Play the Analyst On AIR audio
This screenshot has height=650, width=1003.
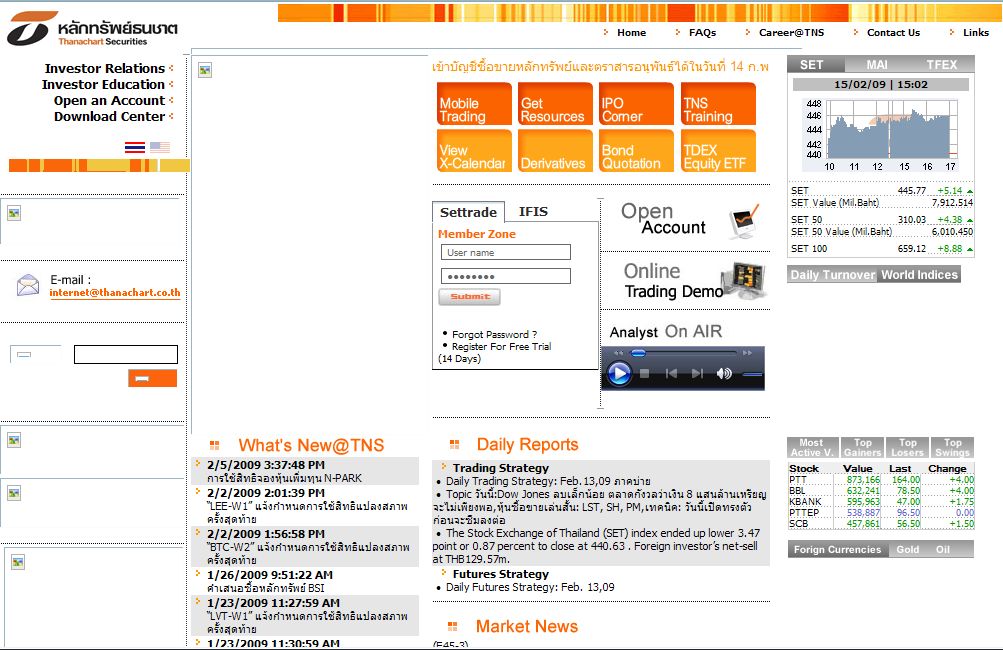click(x=619, y=373)
